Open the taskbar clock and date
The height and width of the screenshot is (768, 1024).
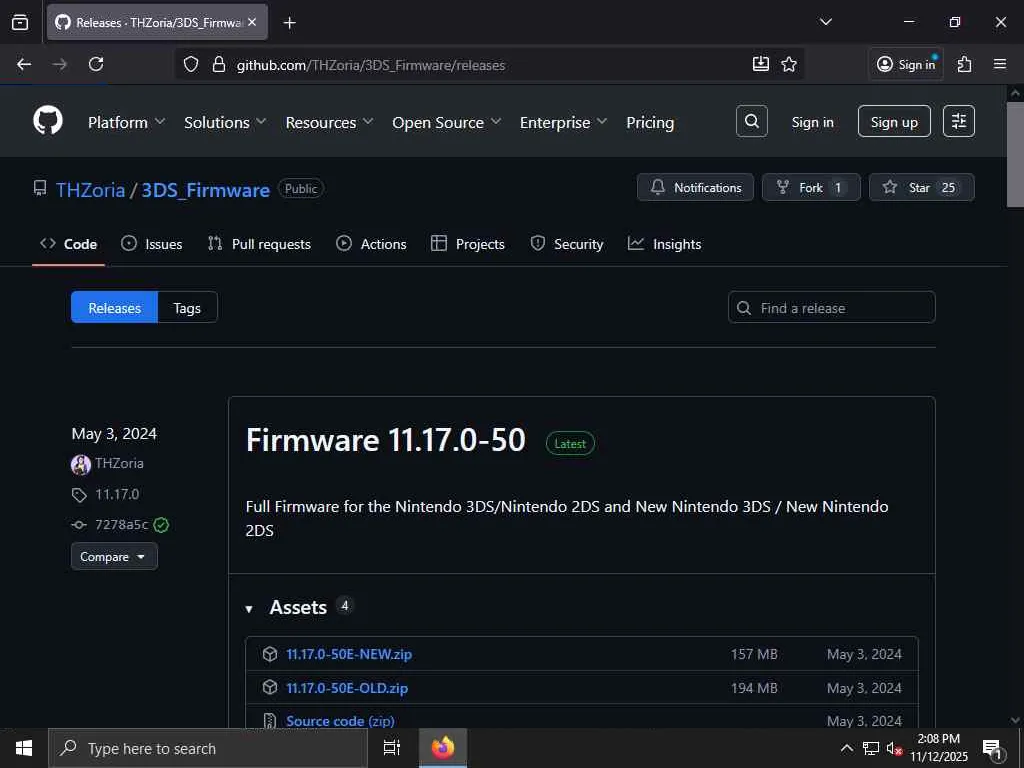pos(938,748)
